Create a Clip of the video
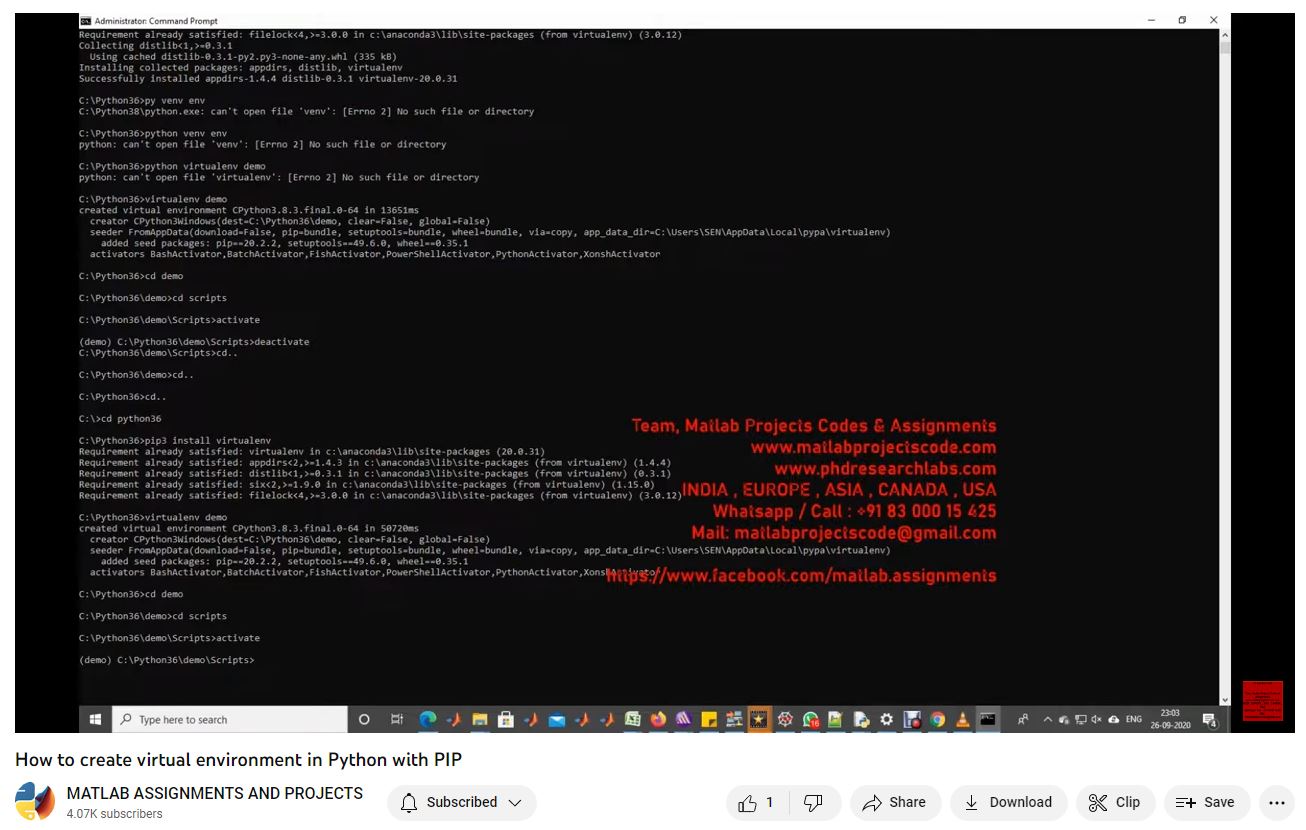 pyautogui.click(x=1114, y=802)
